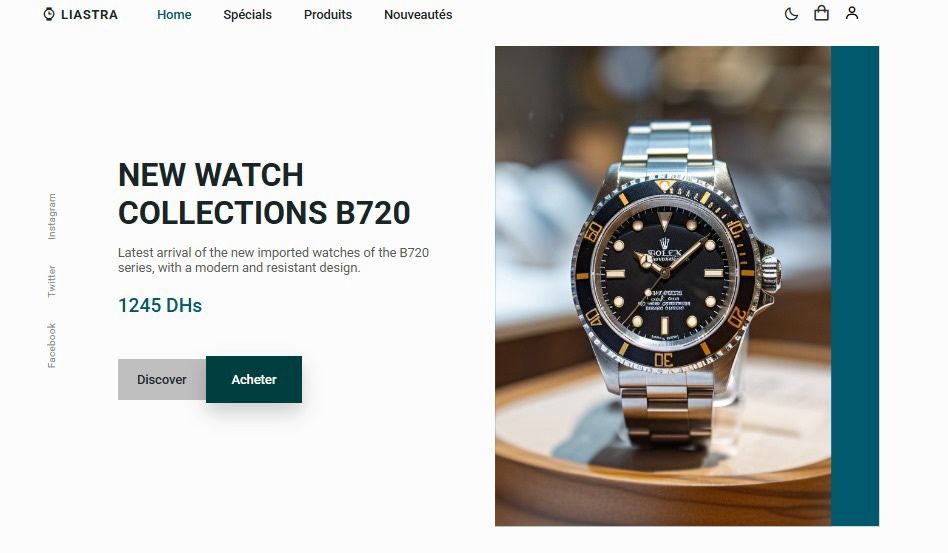The image size is (948, 553).
Task: Click the black watch dial in photo
Action: 664,273
